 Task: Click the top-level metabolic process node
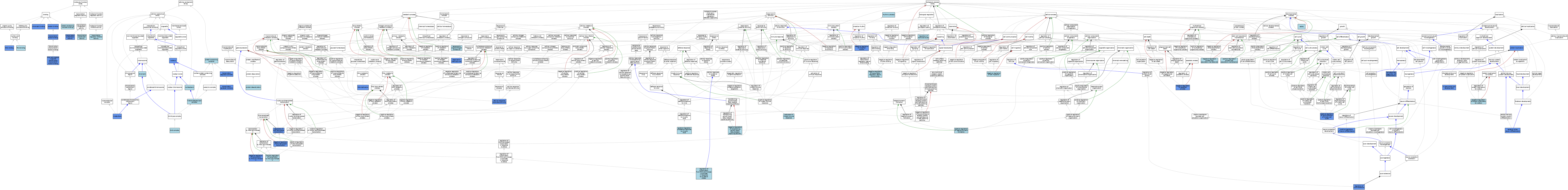(409, 15)
